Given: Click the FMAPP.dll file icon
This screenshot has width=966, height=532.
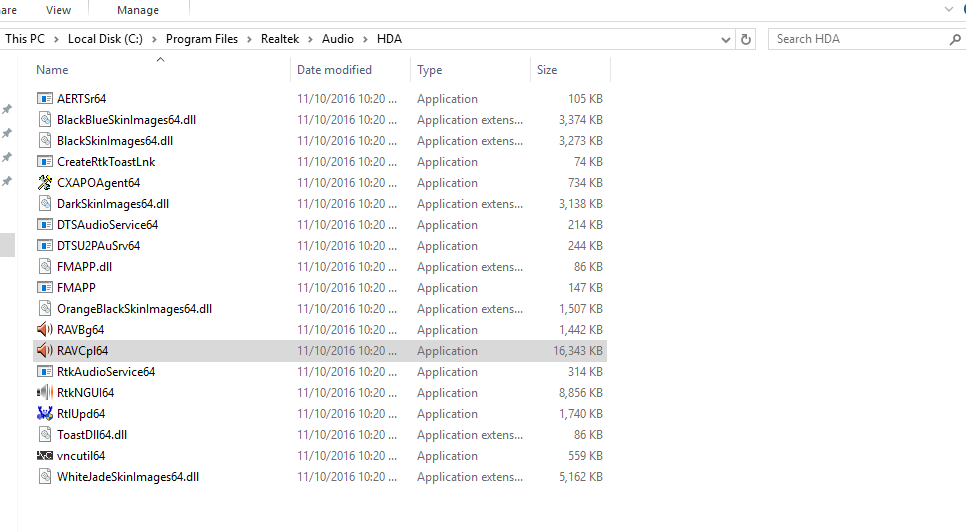Looking at the screenshot, I should [x=44, y=267].
